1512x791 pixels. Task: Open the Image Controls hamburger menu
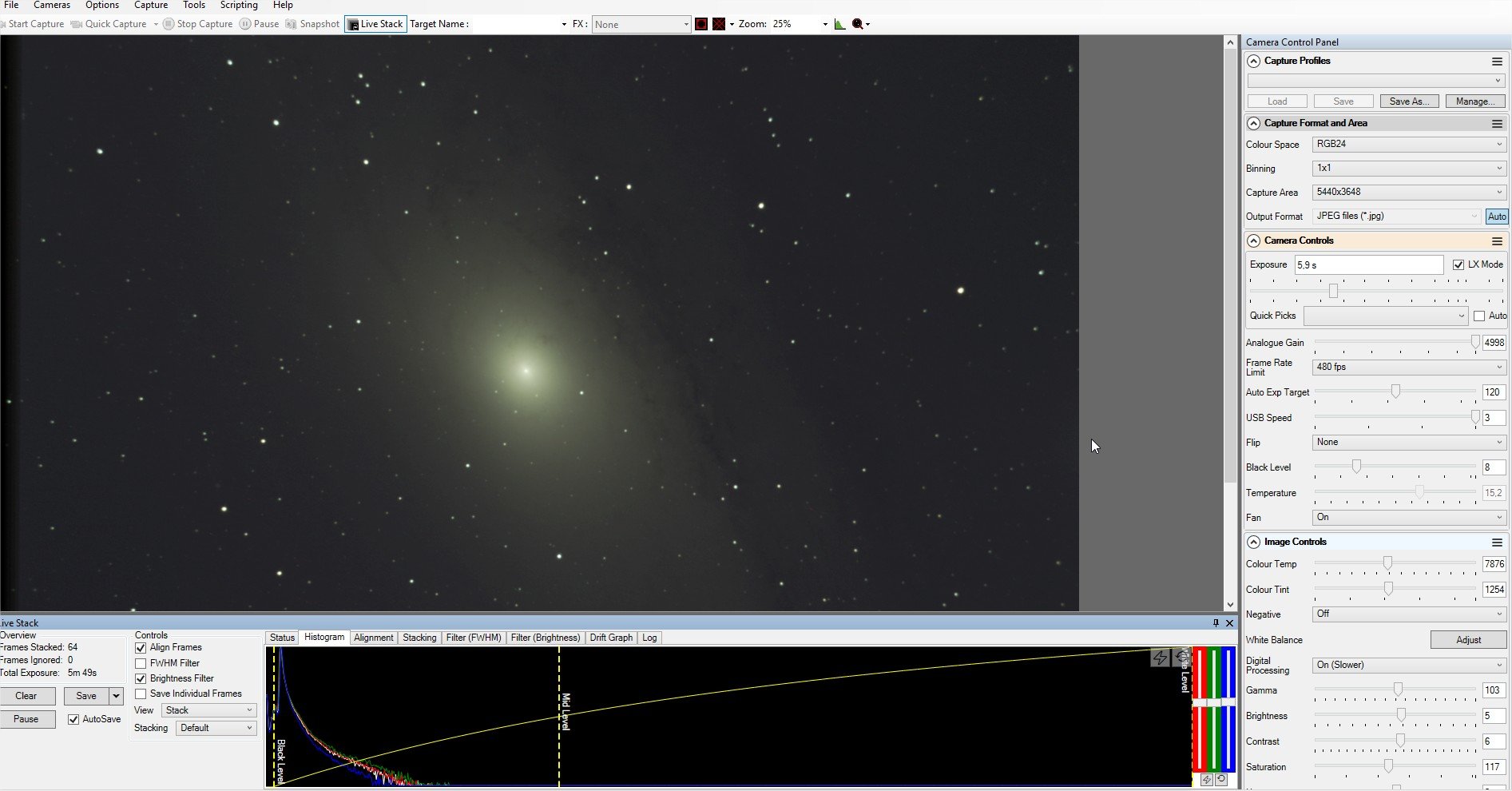pos(1497,543)
